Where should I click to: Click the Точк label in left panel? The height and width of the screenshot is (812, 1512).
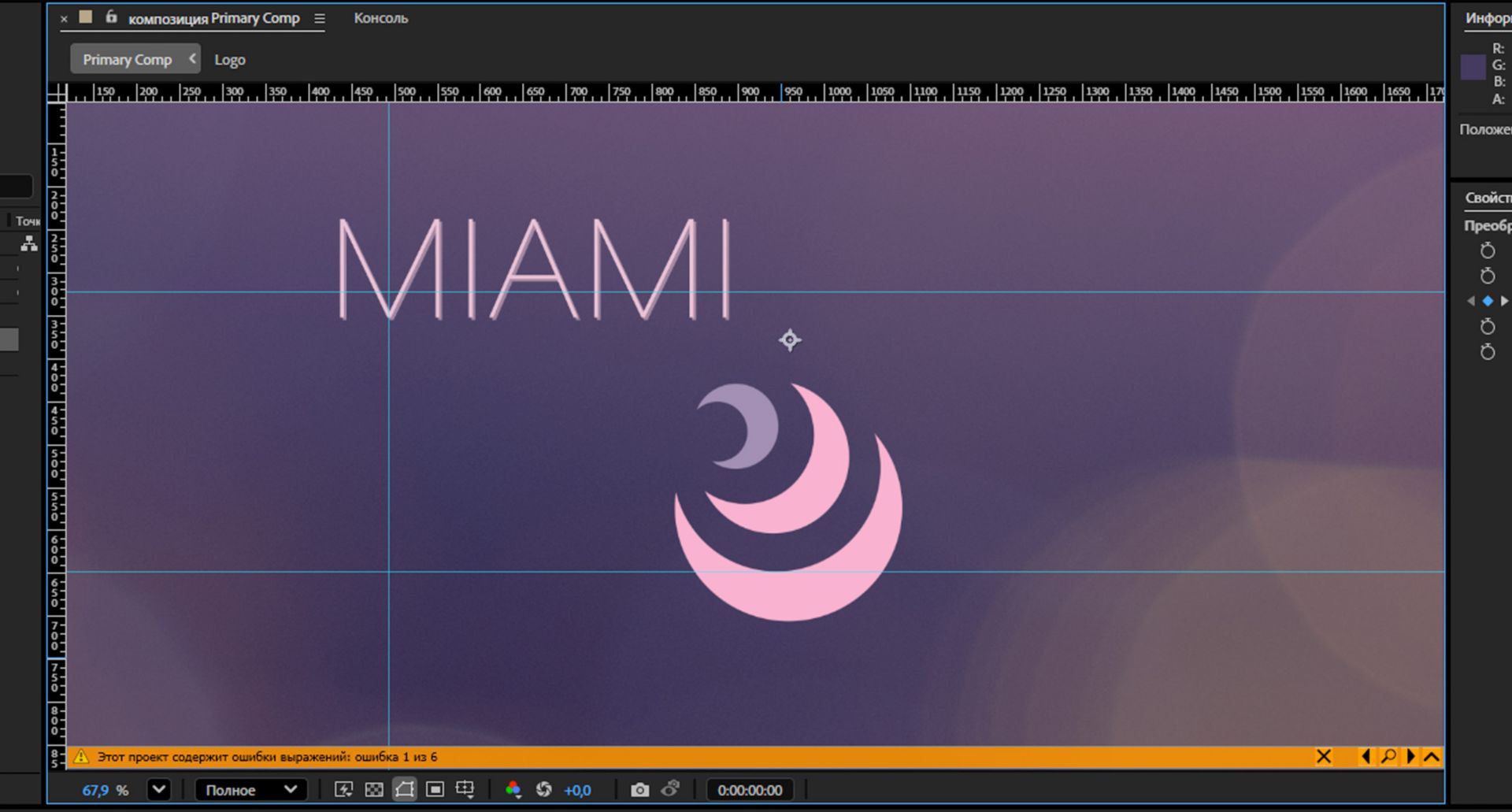[x=28, y=221]
